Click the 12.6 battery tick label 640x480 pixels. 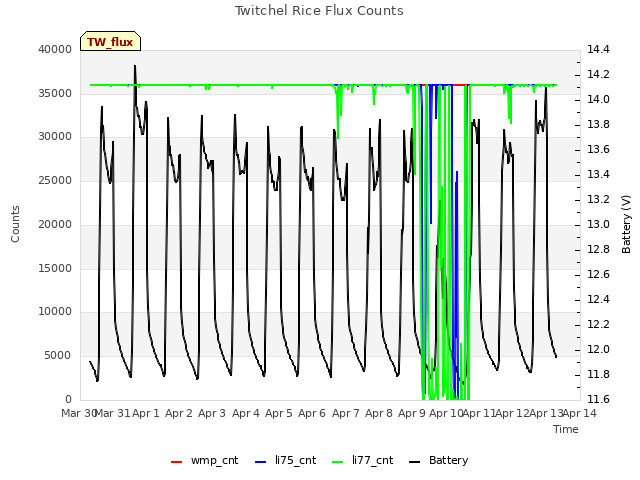tap(598, 274)
